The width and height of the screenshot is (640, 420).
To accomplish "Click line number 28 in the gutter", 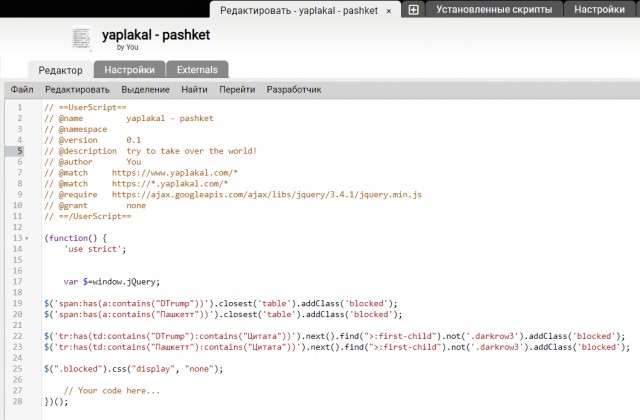I will coord(18,402).
